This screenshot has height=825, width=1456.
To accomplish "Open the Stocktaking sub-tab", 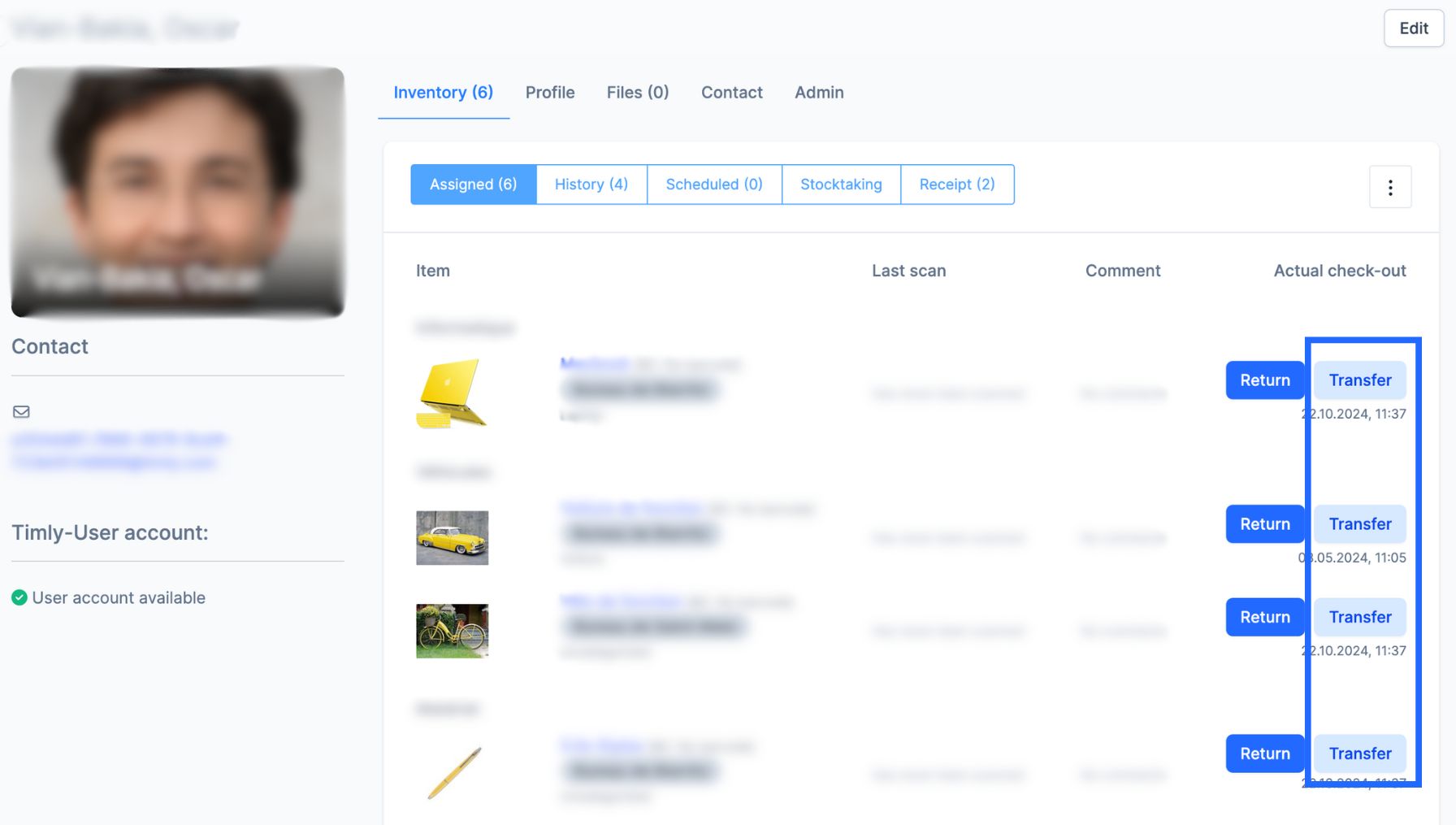I will 841,185.
